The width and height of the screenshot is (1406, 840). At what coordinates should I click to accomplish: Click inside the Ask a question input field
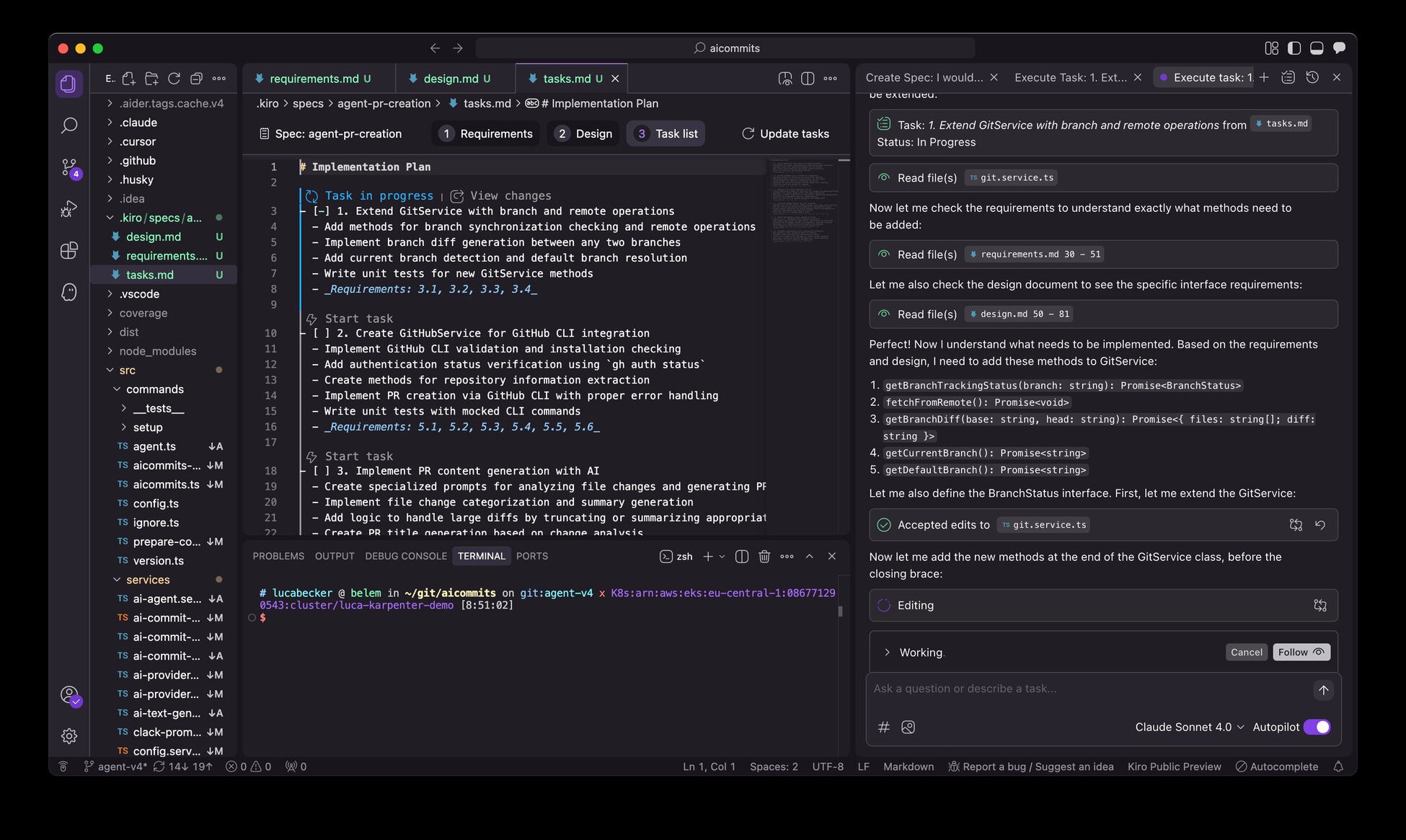1045,689
